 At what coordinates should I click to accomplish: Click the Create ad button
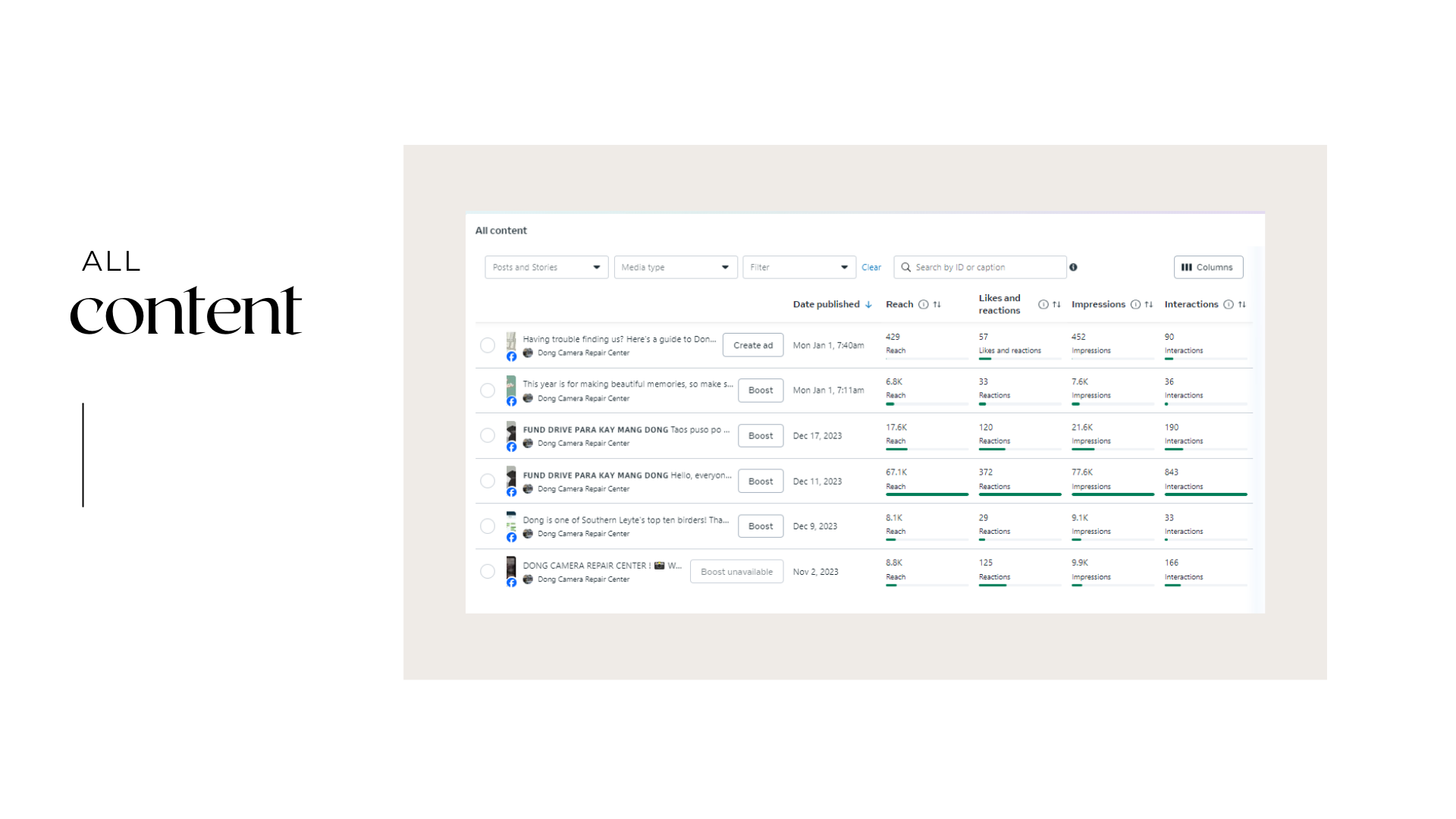coord(752,346)
